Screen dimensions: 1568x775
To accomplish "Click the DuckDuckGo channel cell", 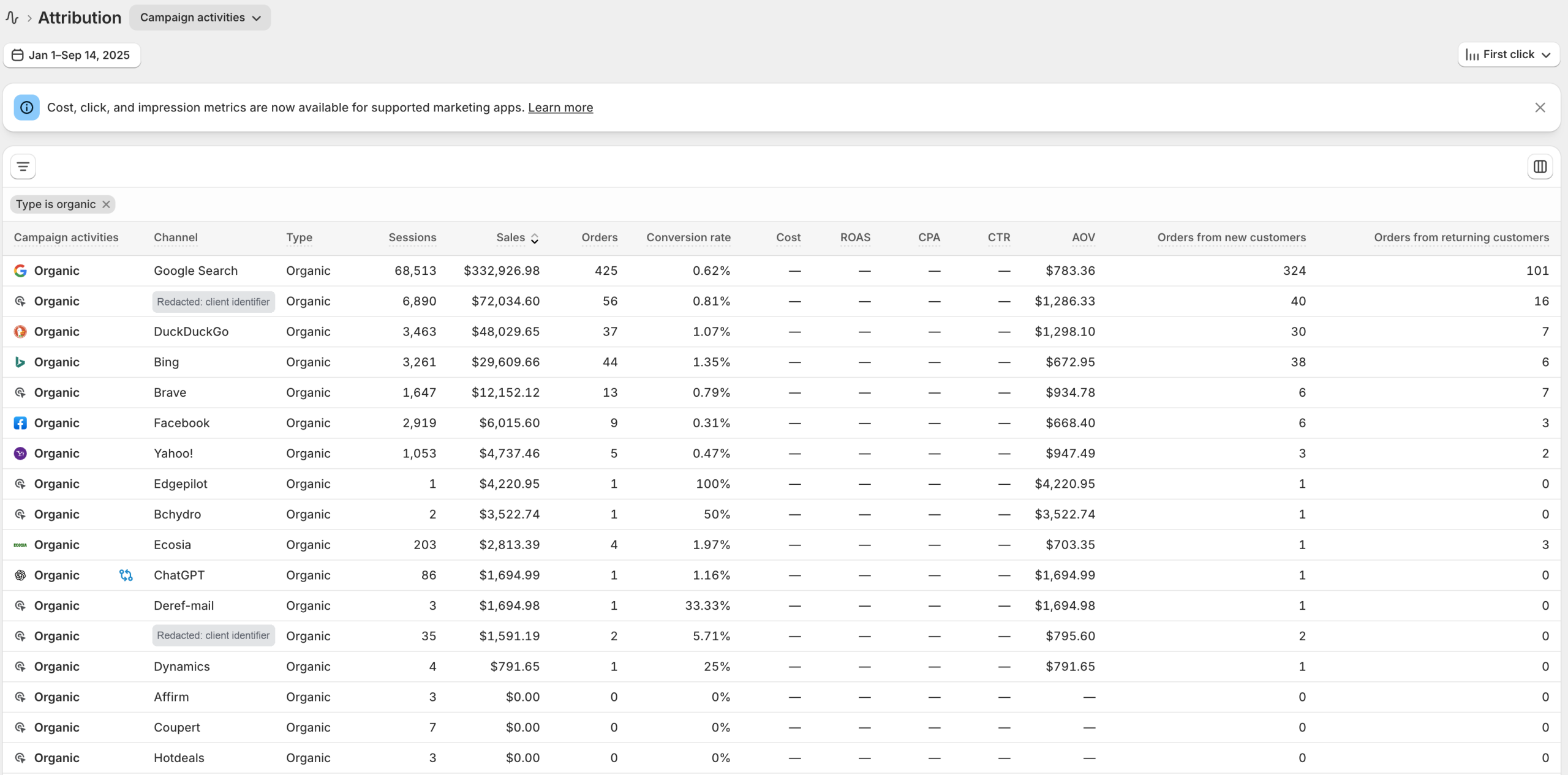I will point(191,332).
